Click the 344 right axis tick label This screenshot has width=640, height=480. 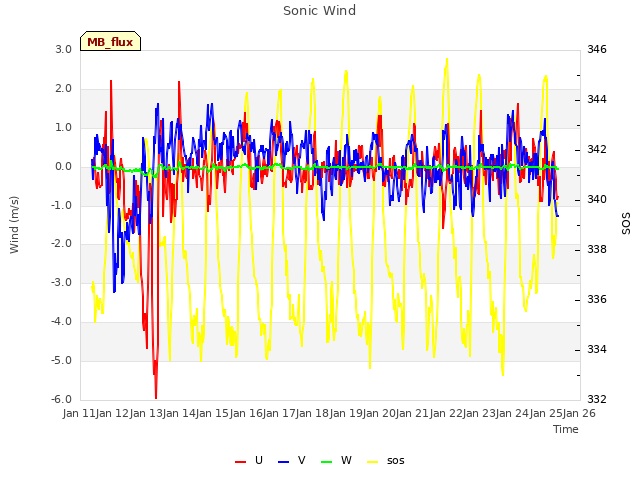tap(597, 100)
